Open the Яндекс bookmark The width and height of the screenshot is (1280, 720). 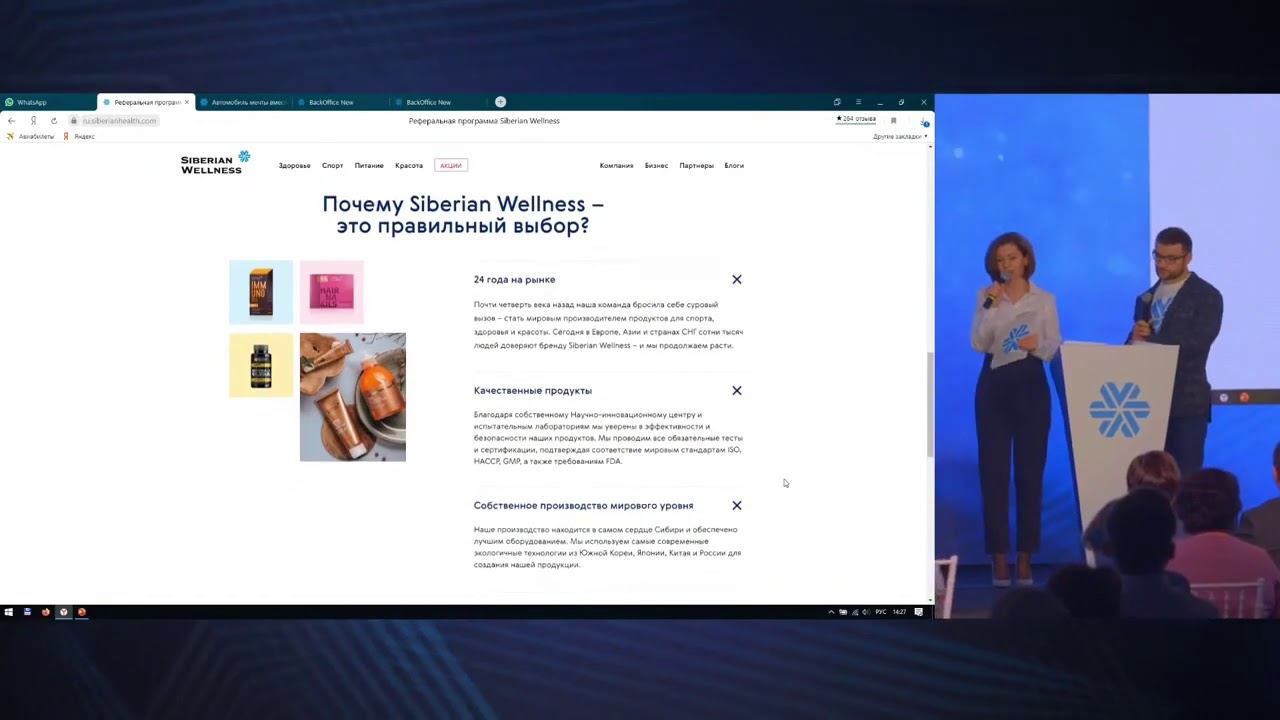click(80, 136)
